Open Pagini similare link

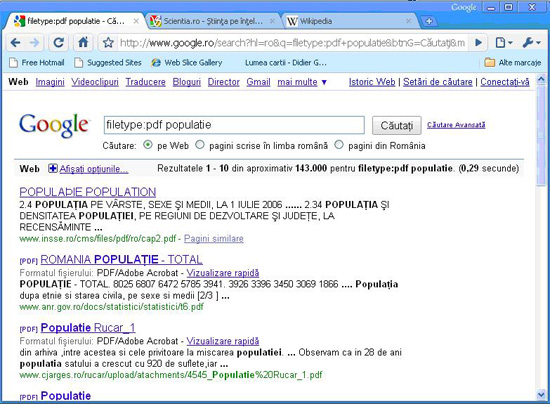(214, 239)
